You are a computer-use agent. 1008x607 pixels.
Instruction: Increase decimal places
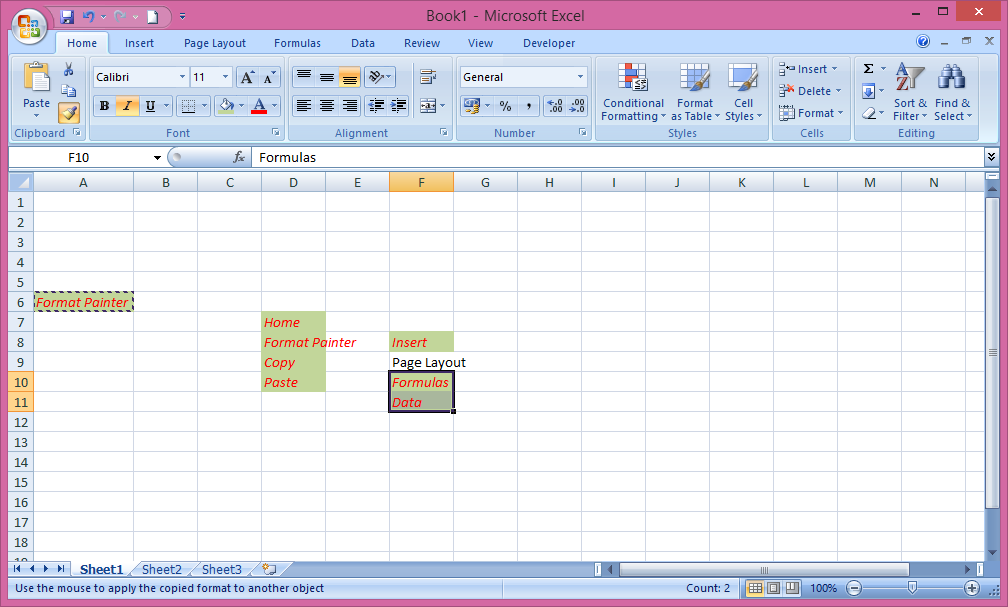pos(555,106)
